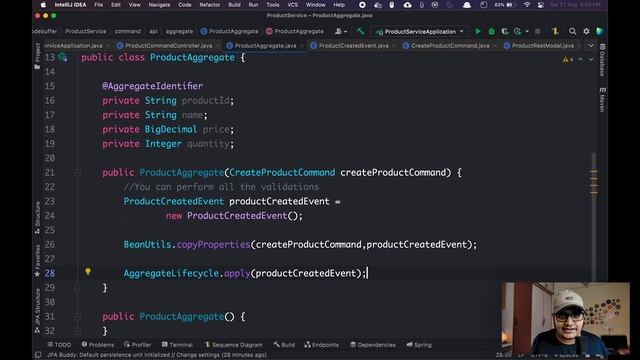The image size is (640, 360).
Task: Click the Run with Coverage icon
Action: [x=505, y=31]
